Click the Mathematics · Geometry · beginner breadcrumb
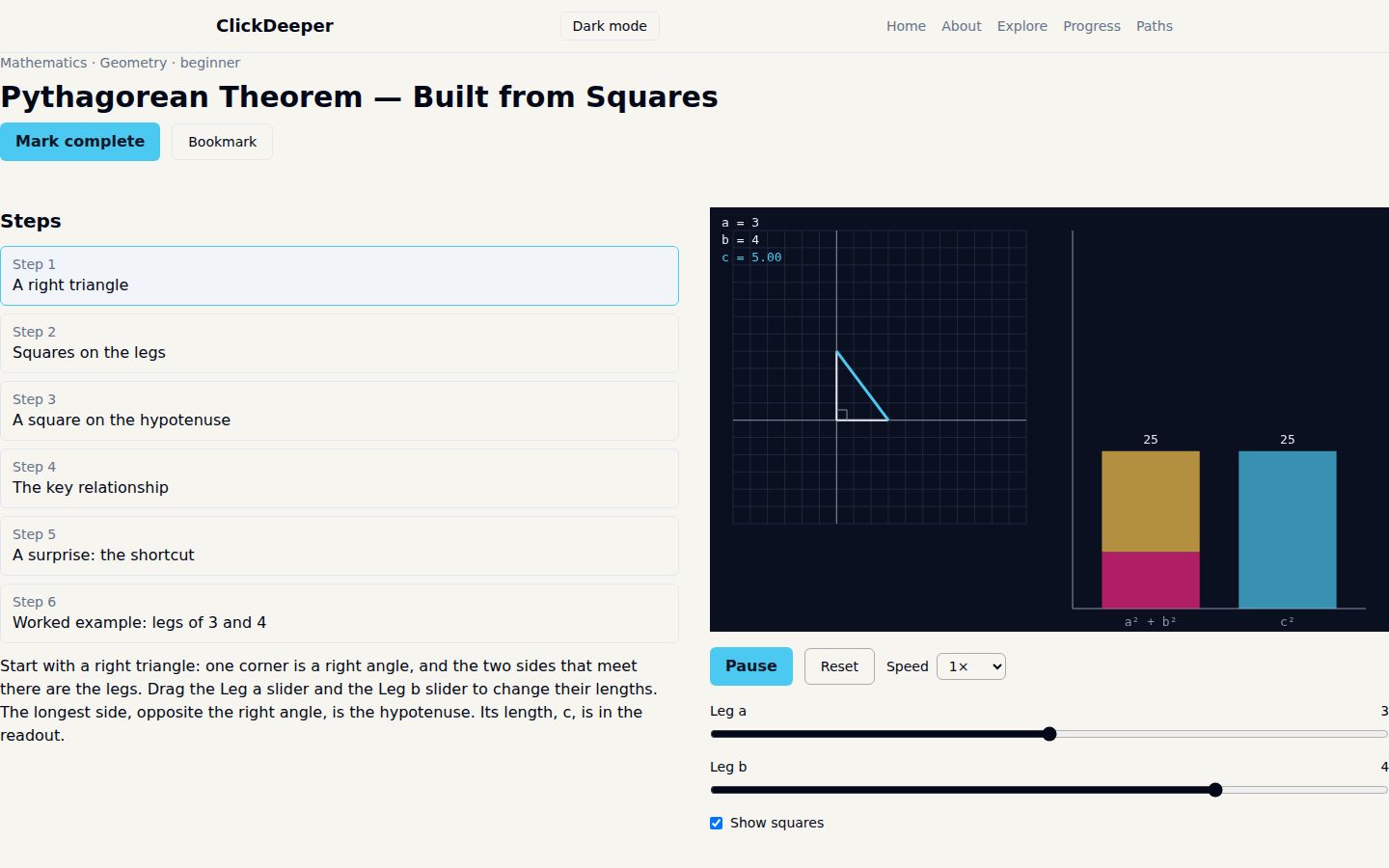This screenshot has height=868, width=1389. (x=121, y=63)
